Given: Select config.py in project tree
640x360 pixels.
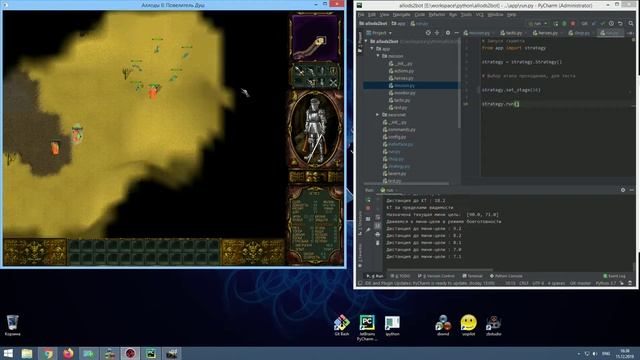Looking at the screenshot, I should 394,137.
